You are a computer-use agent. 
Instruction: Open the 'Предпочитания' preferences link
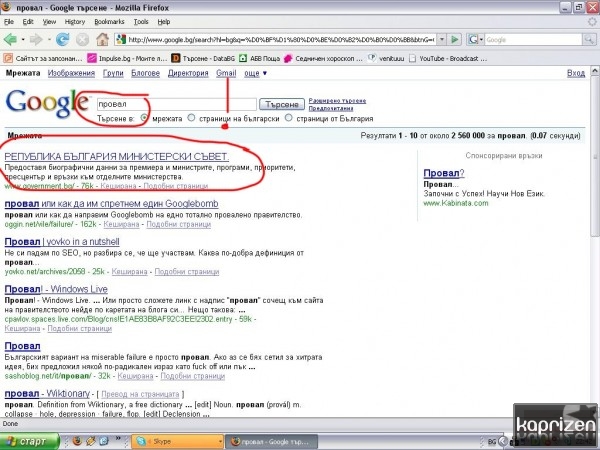tap(331, 108)
